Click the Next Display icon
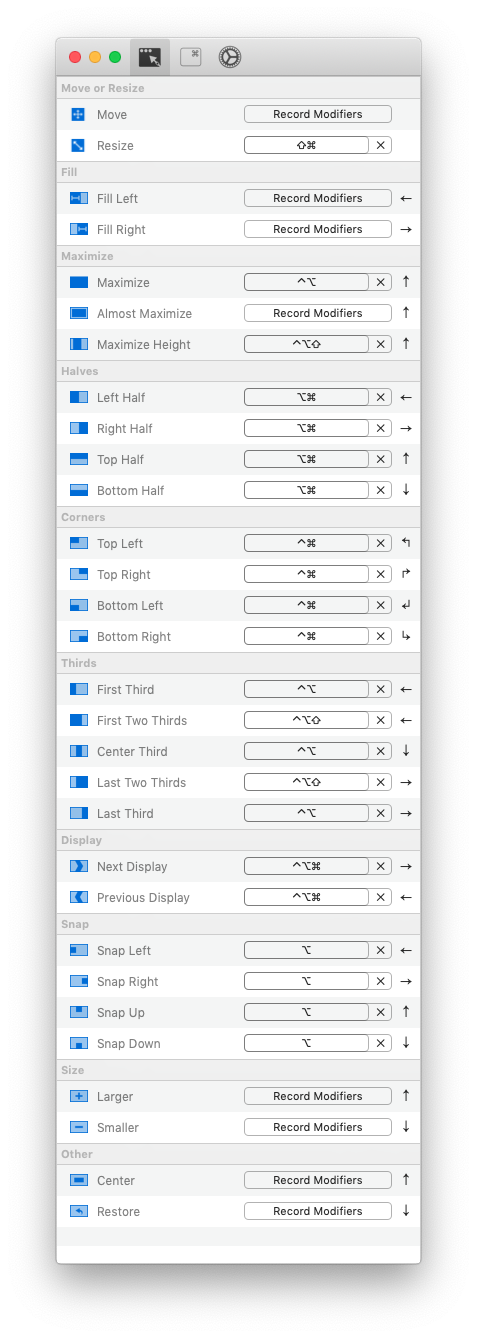 (x=79, y=866)
